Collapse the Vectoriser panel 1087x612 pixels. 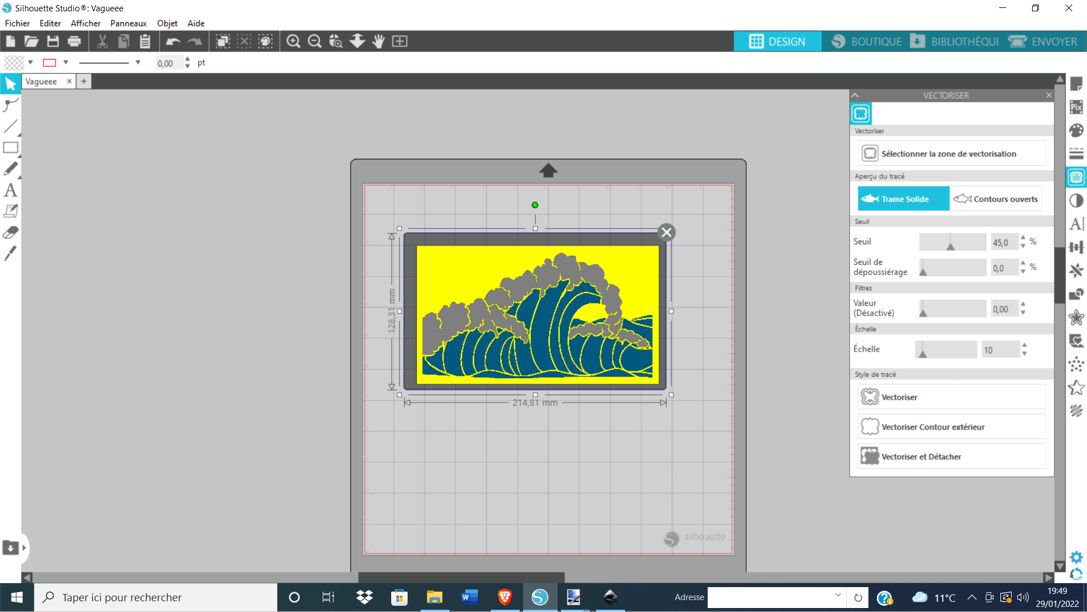[x=855, y=95]
